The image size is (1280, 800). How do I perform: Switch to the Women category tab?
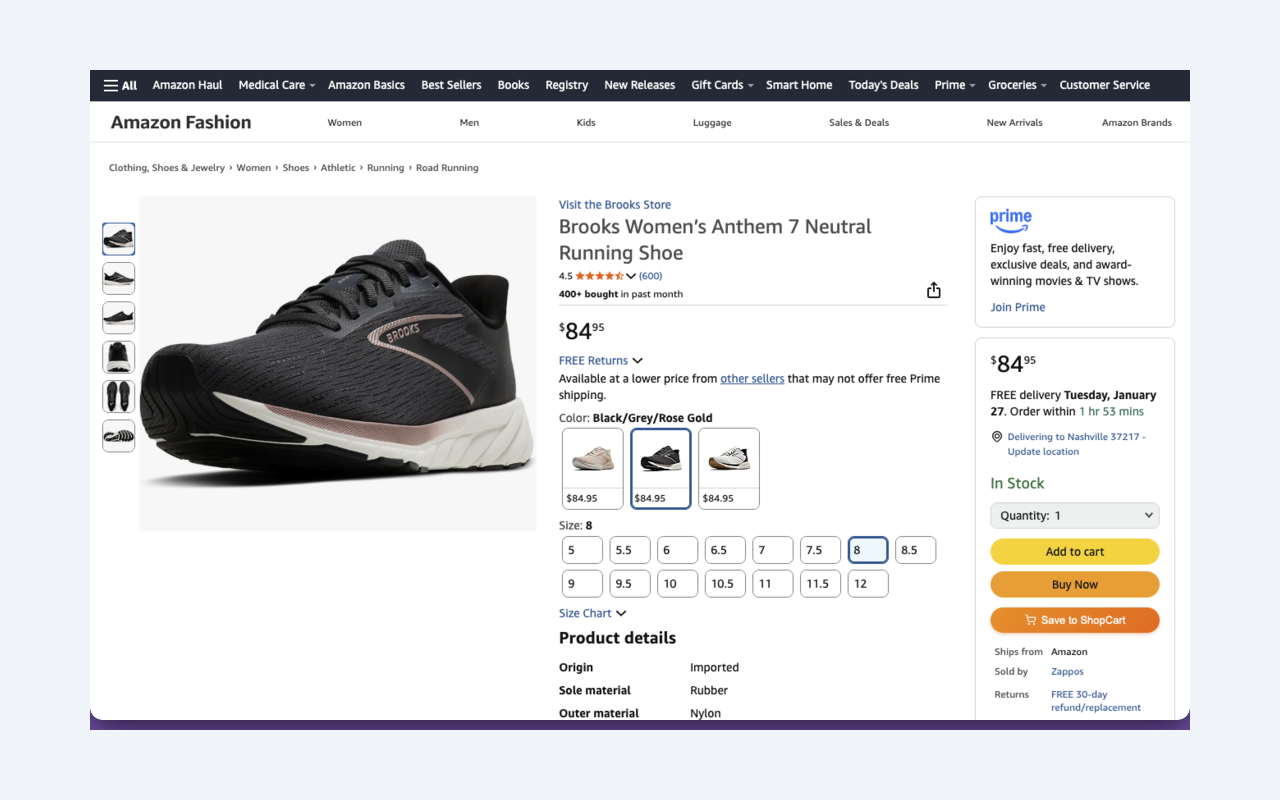click(x=344, y=122)
